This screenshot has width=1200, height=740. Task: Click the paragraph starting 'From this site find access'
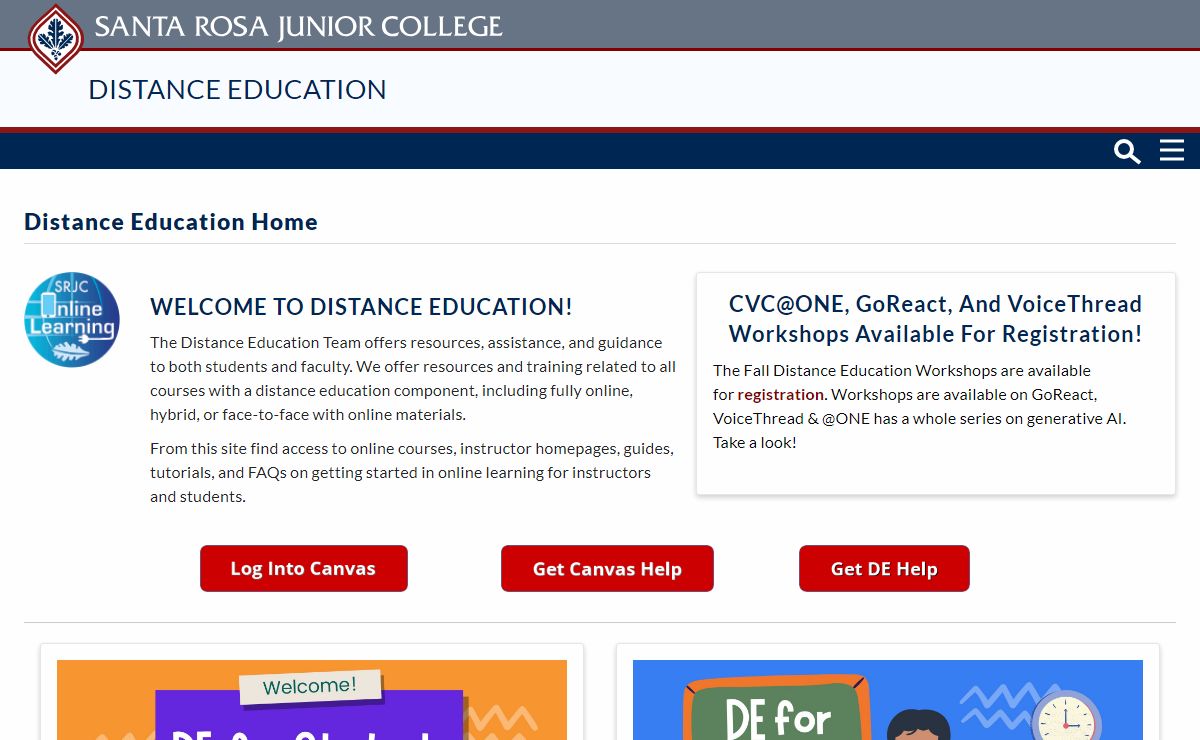click(x=412, y=472)
